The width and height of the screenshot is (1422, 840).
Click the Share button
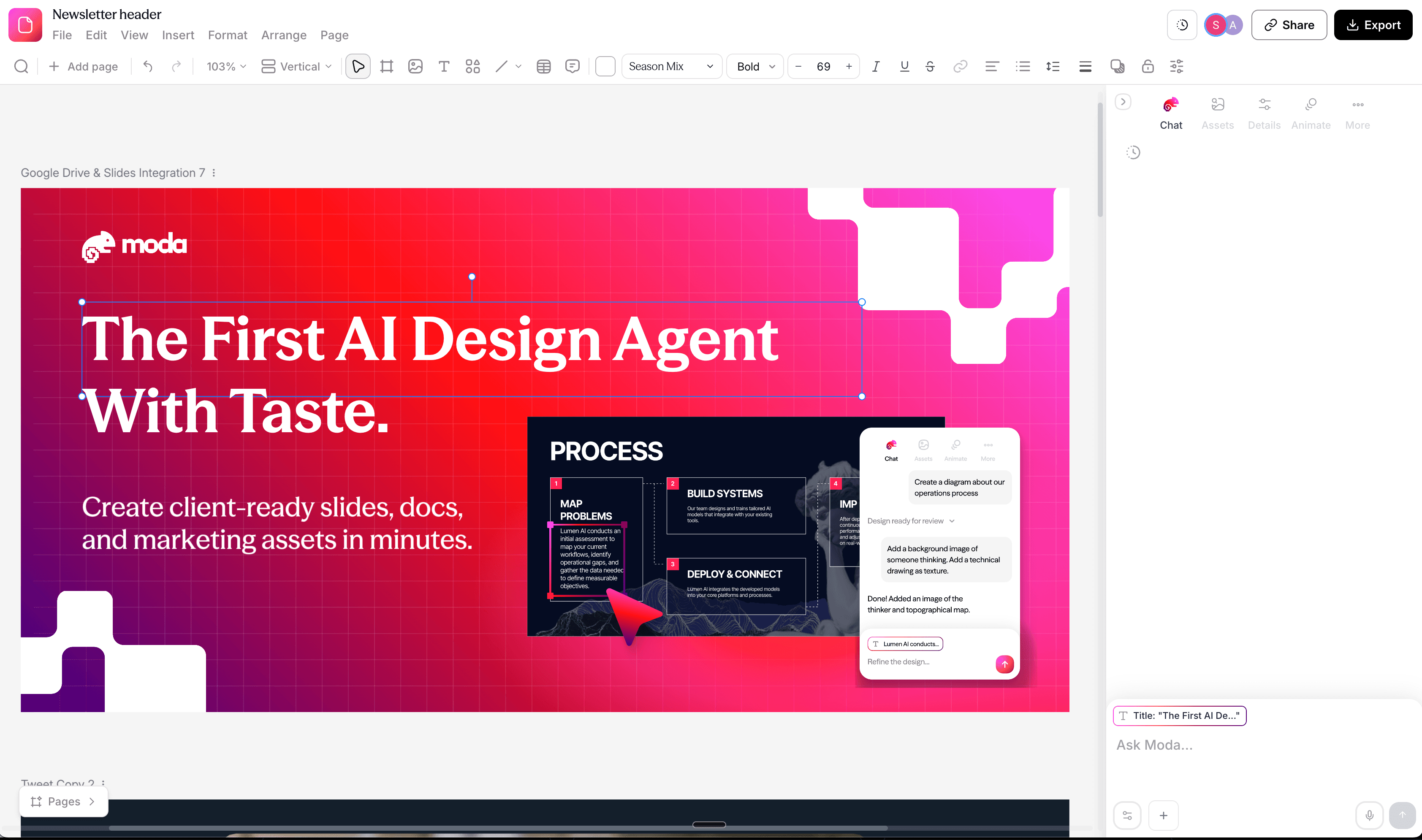pyautogui.click(x=1289, y=25)
